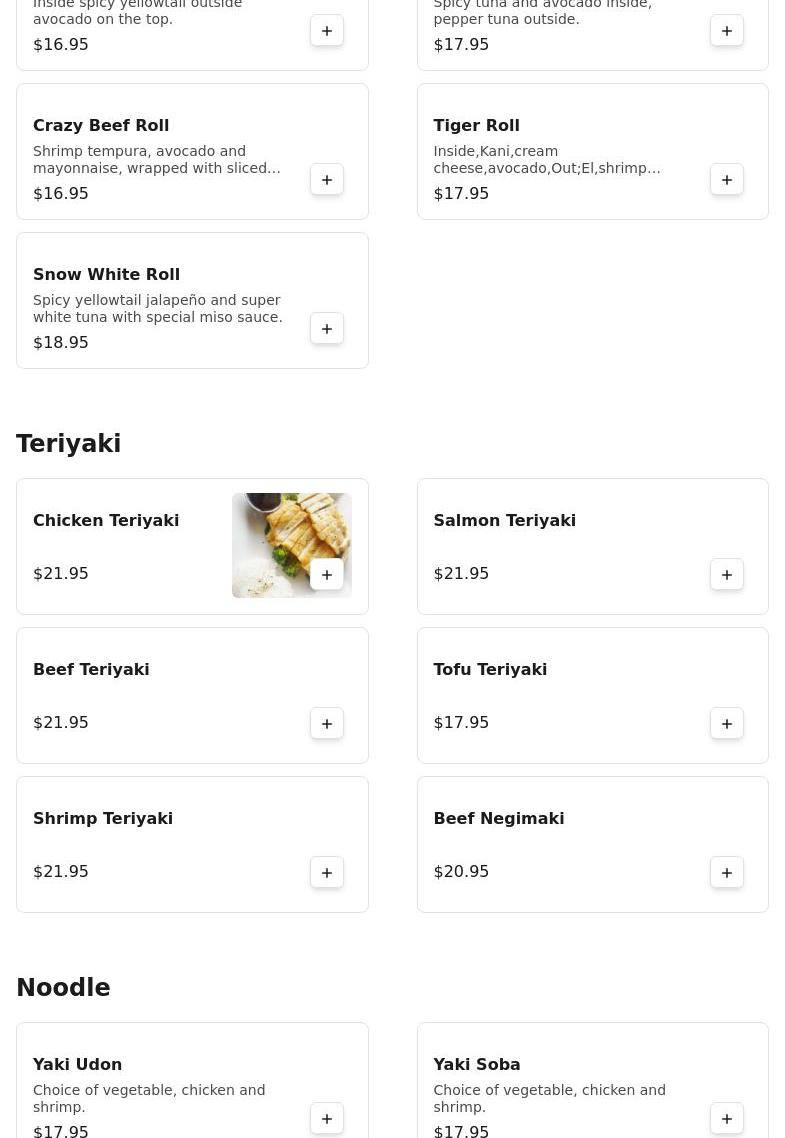Select the Beef Negimaki item name

coord(498,819)
